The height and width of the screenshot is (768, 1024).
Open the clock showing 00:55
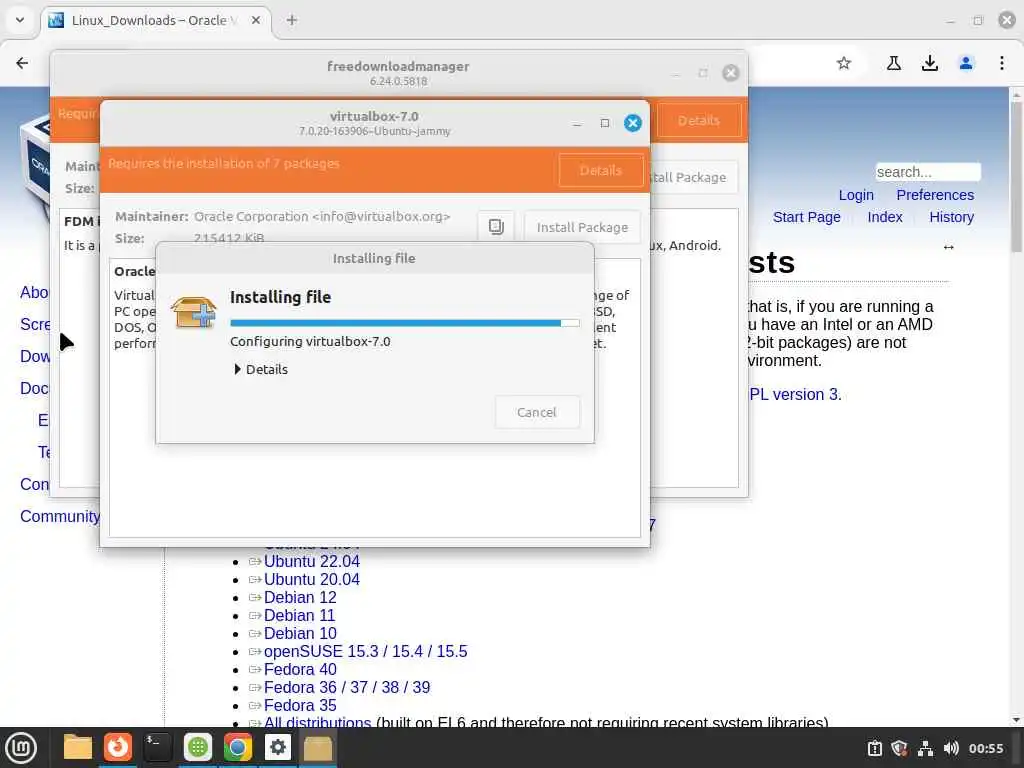tap(985, 748)
